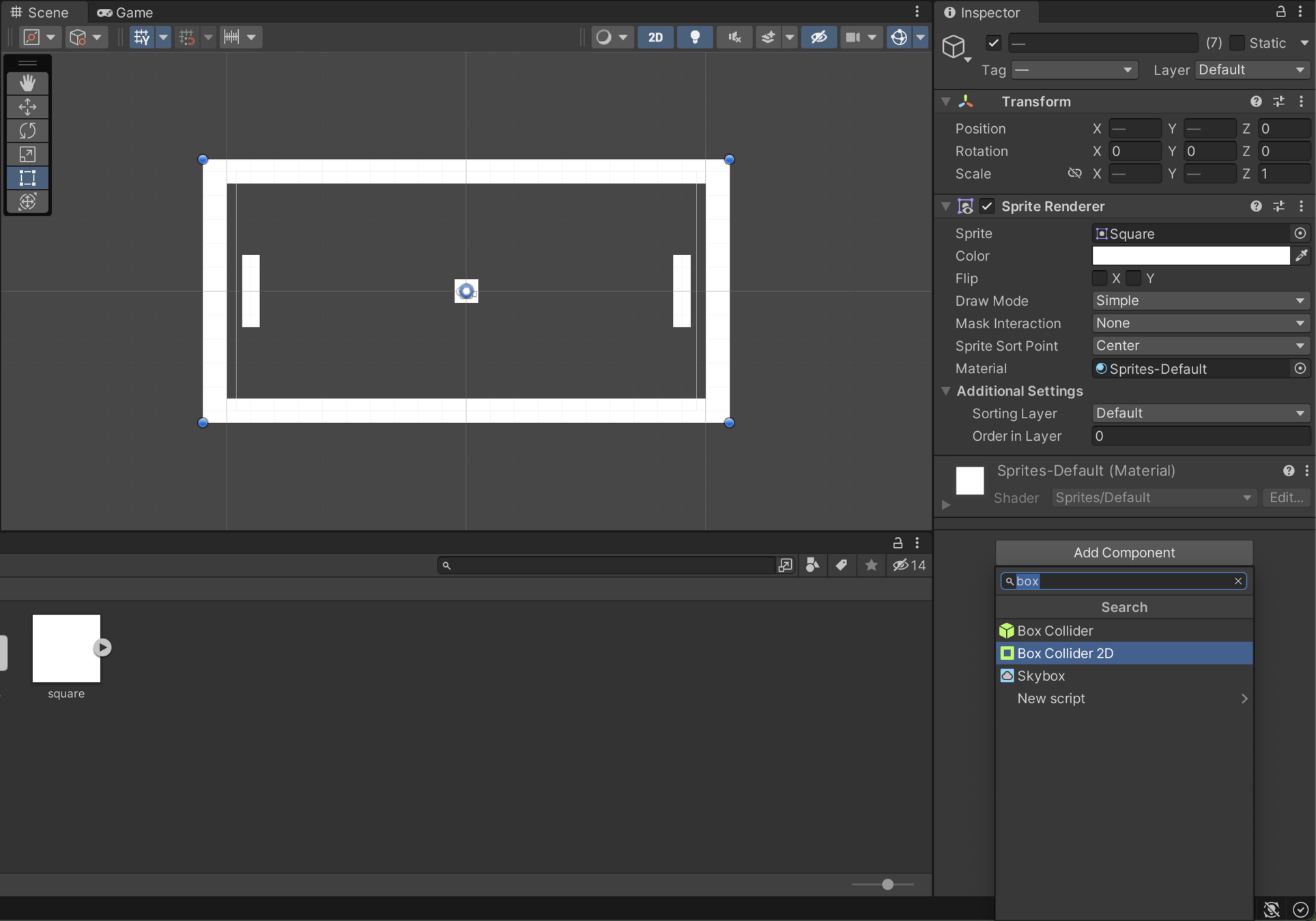Toggle 2D view mode
This screenshot has width=1316, height=921.
point(655,37)
